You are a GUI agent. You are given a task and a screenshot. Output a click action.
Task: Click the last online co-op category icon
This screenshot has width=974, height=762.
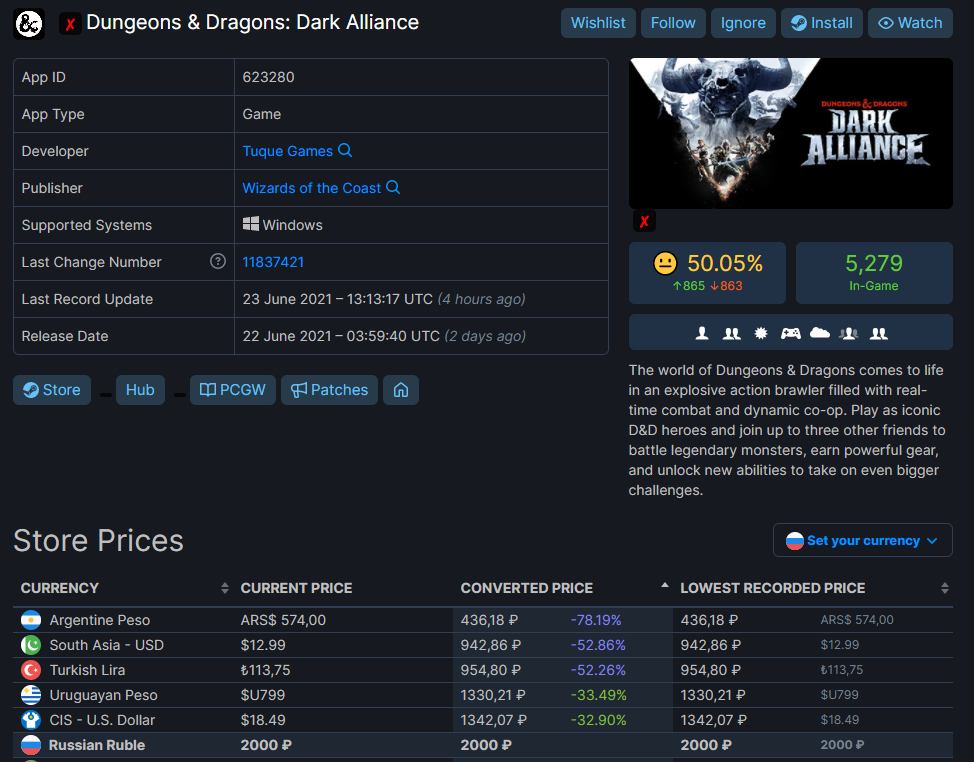click(x=878, y=333)
